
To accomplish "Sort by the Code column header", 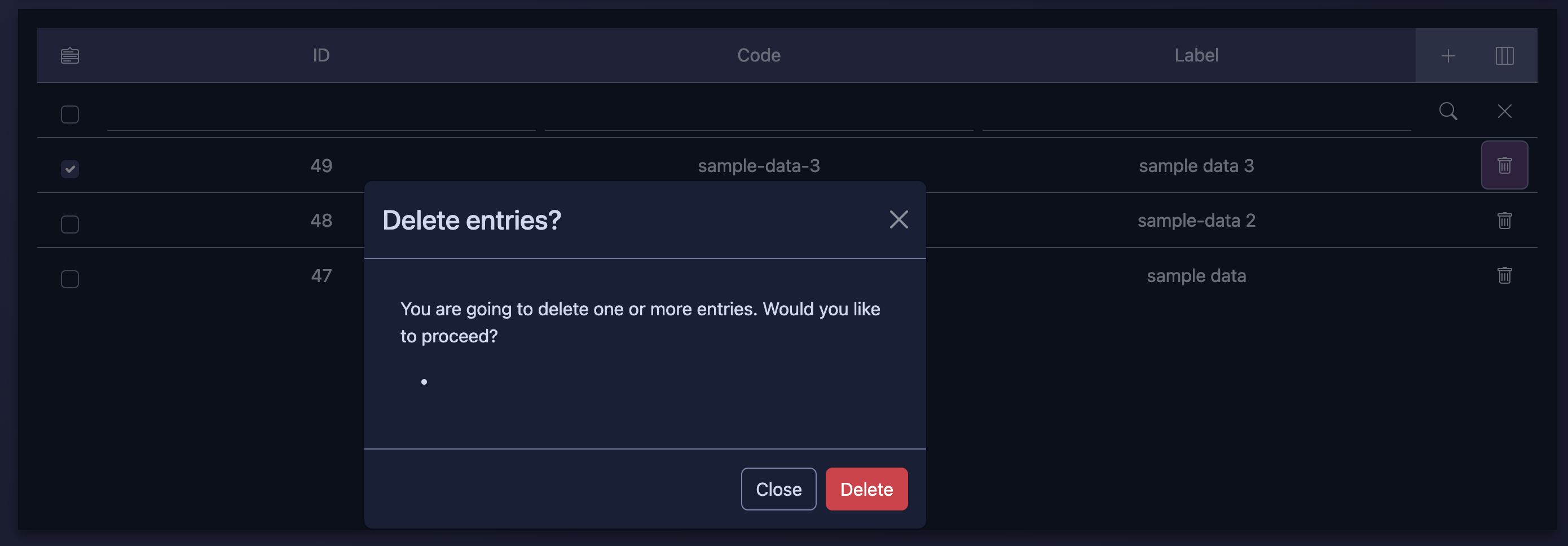I will point(759,55).
